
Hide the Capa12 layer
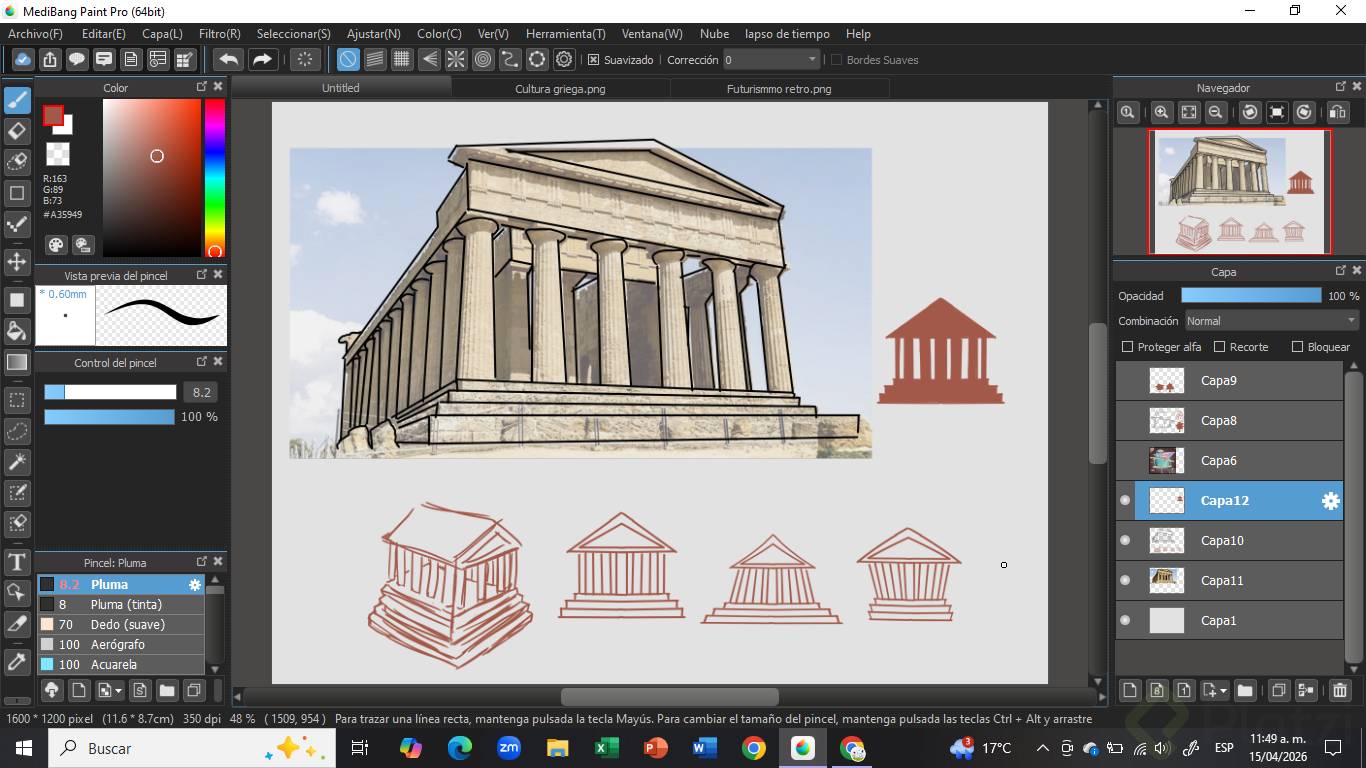pos(1125,501)
